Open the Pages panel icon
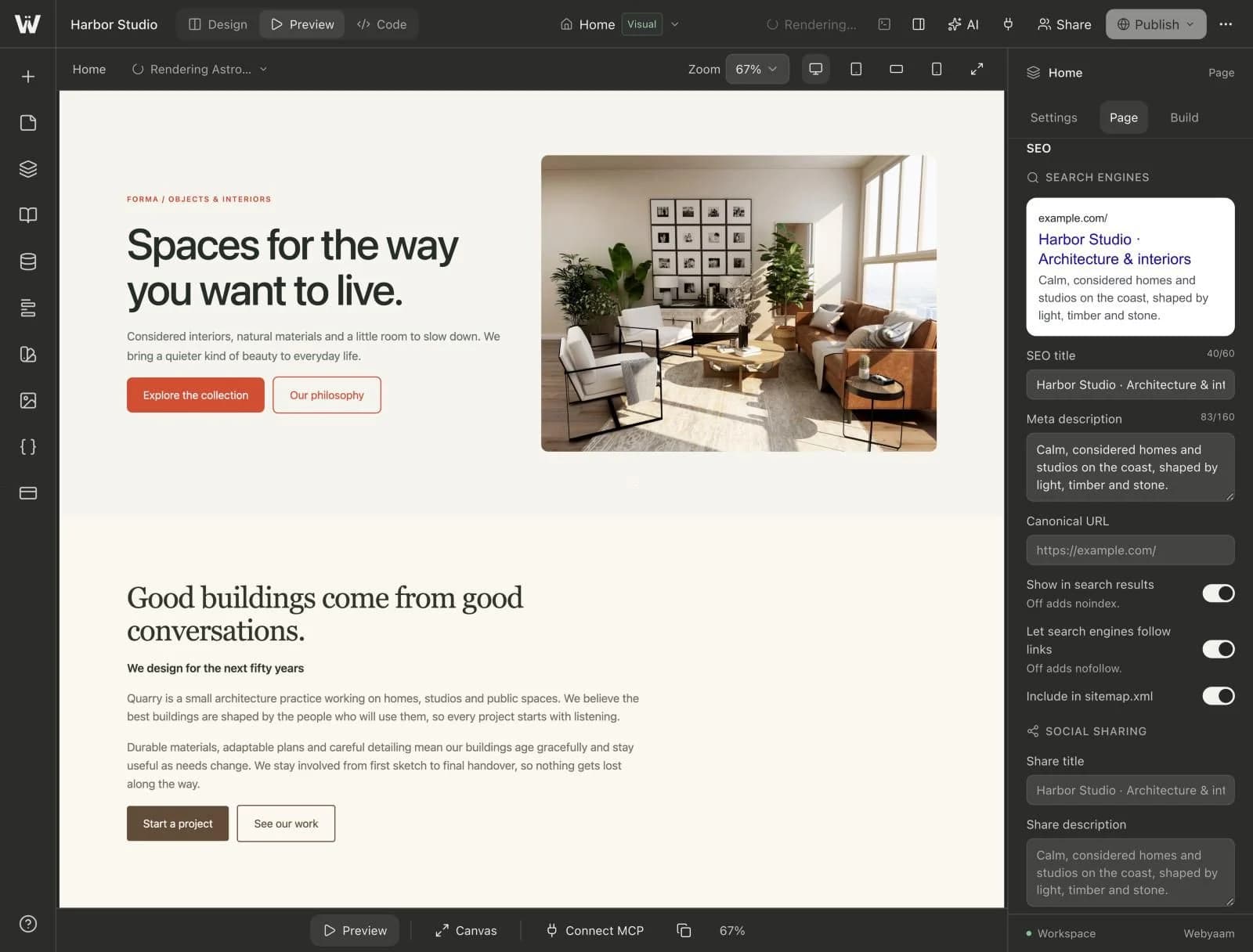Viewport: 1253px width, 952px height. click(28, 123)
